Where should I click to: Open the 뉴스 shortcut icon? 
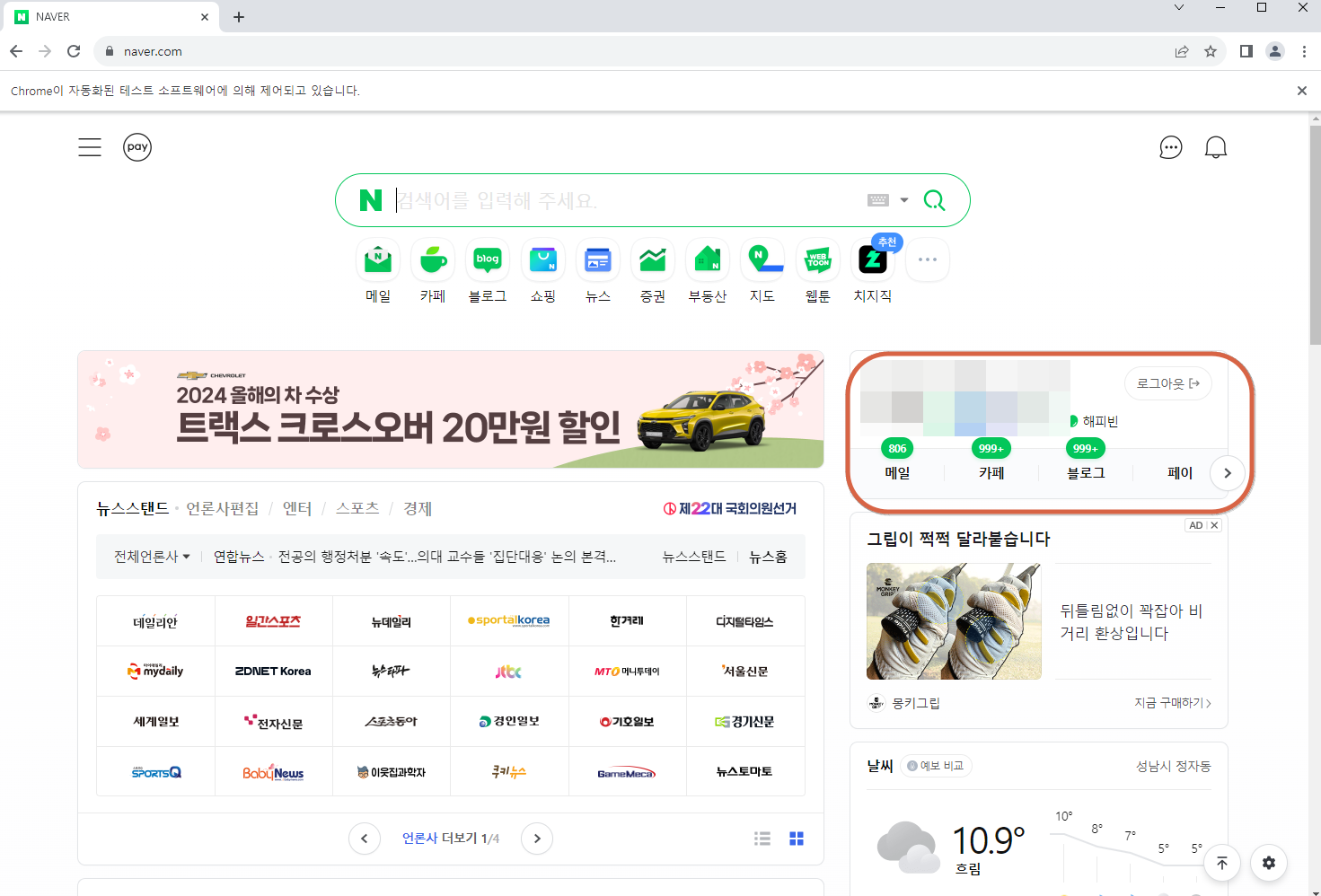pyautogui.click(x=598, y=260)
